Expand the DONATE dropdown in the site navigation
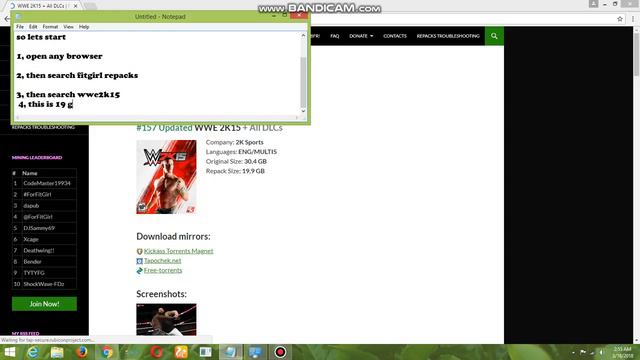 [361, 36]
